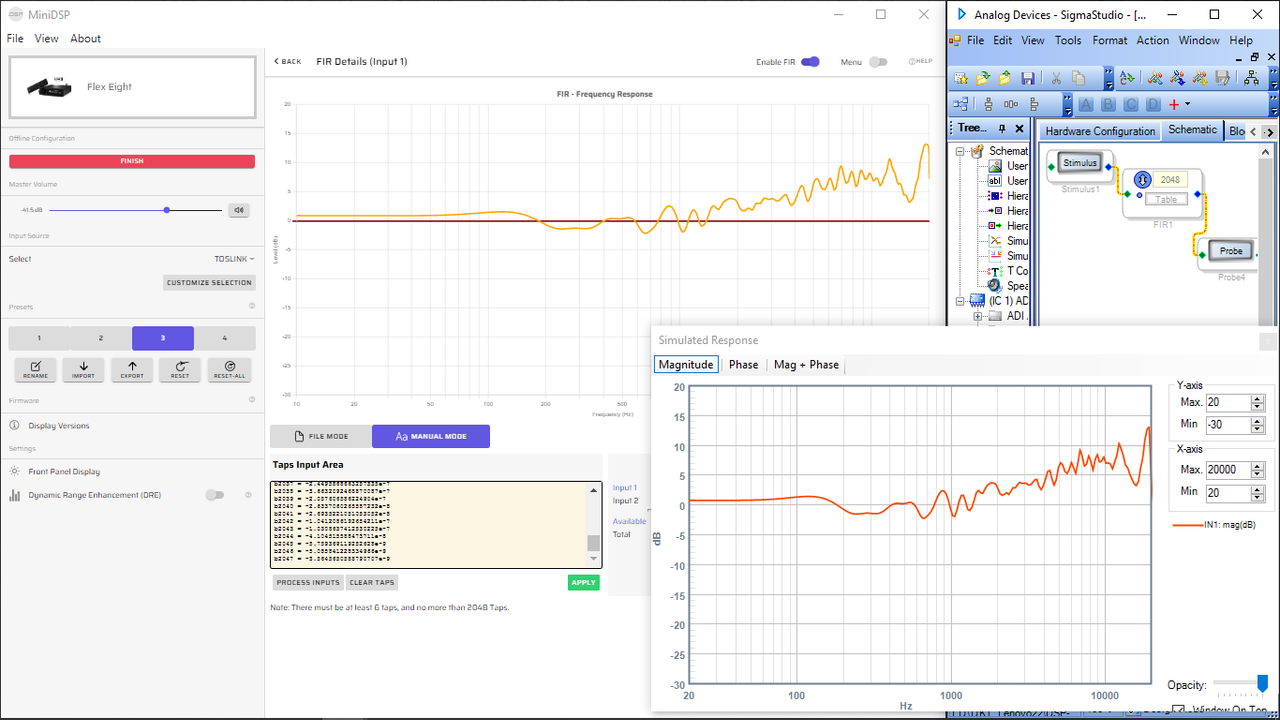Click the Cut scissors icon in SigmaStudio

click(x=1056, y=78)
